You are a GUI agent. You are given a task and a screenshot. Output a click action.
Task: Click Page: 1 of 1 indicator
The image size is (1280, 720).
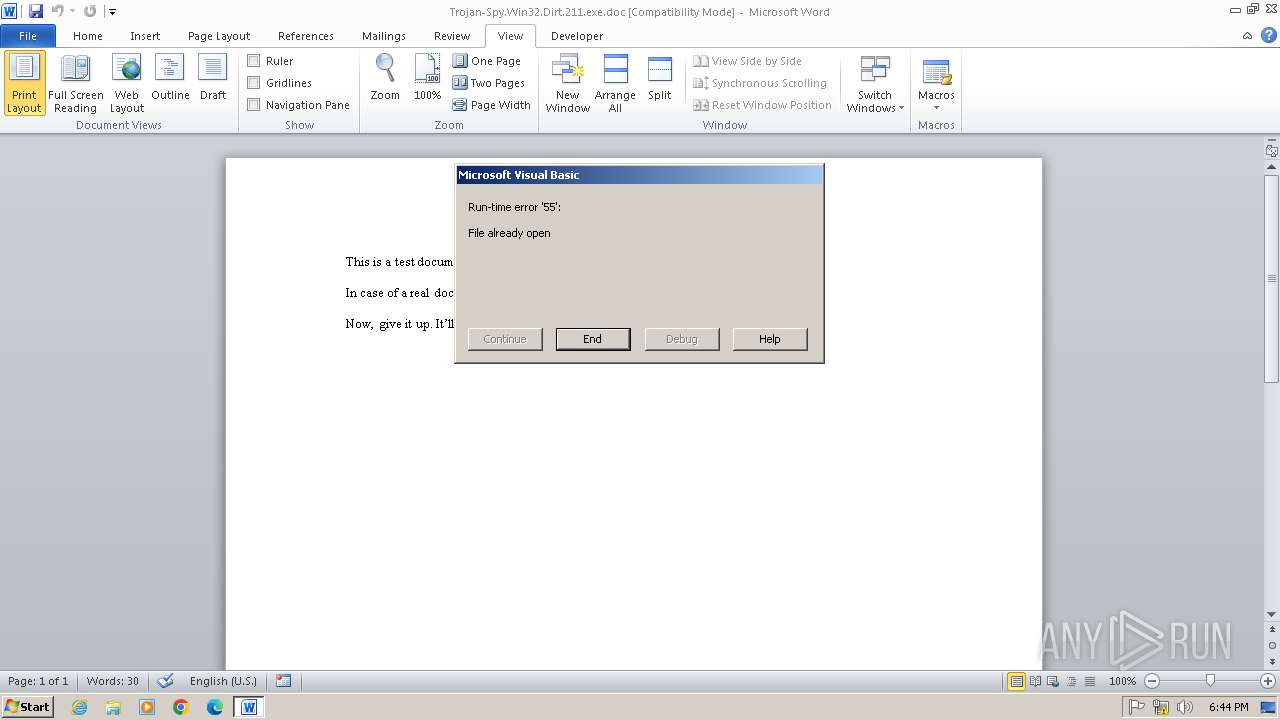tap(38, 681)
